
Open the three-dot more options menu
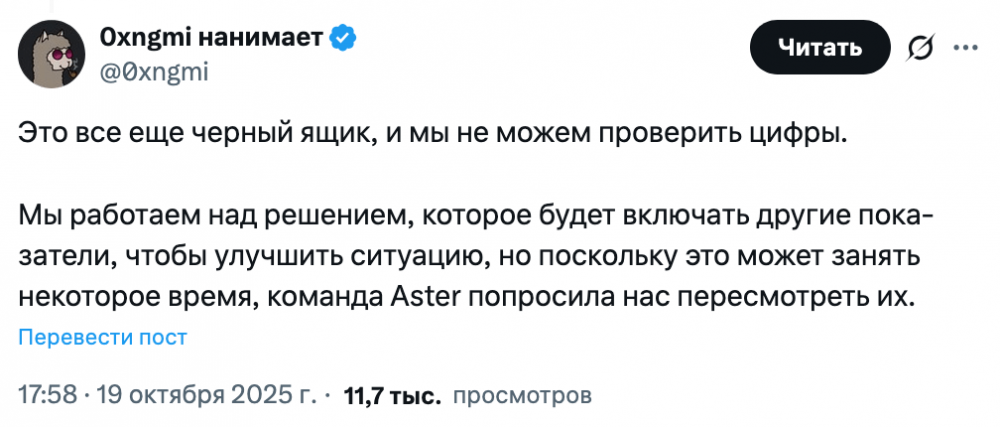click(x=964, y=47)
